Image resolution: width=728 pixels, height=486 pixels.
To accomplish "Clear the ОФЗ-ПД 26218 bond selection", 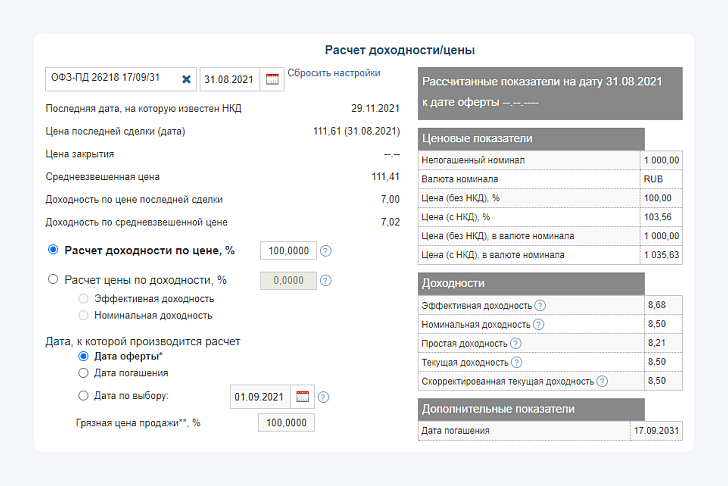I will pyautogui.click(x=186, y=79).
